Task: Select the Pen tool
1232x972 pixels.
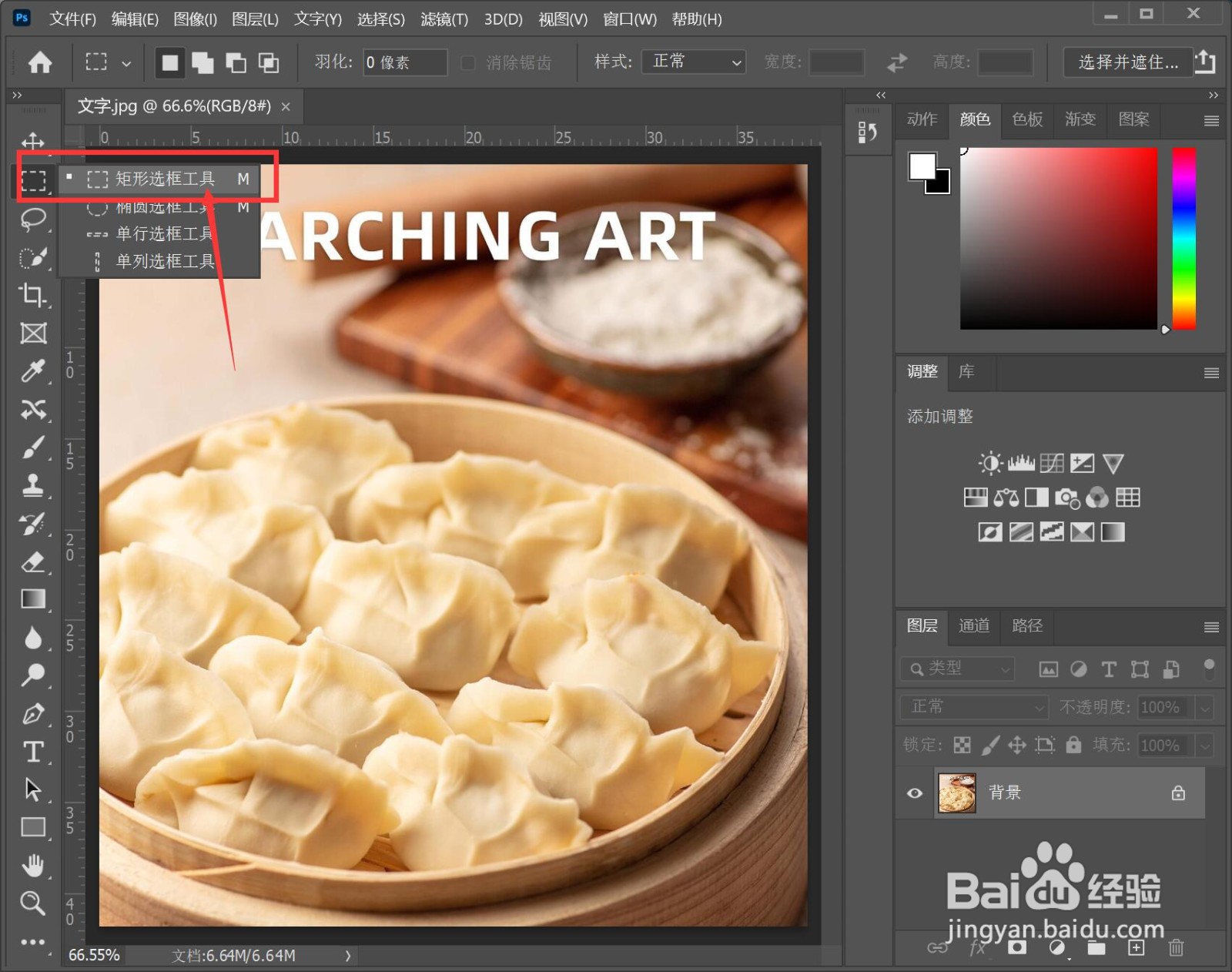Action: 32,714
